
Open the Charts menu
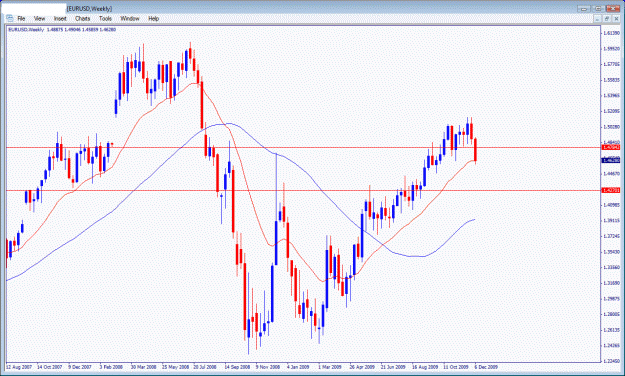83,18
